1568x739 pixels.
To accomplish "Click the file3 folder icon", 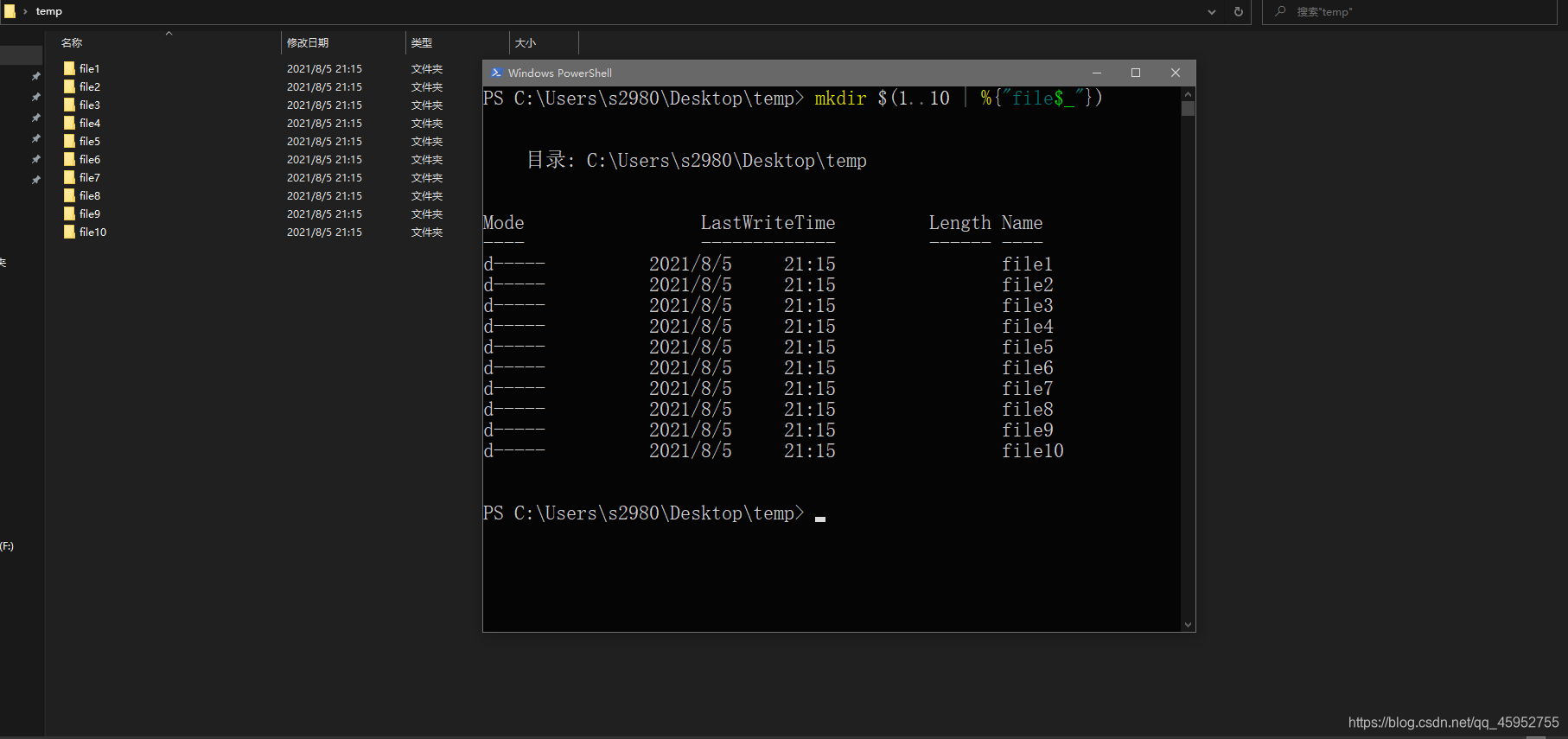I will [69, 105].
